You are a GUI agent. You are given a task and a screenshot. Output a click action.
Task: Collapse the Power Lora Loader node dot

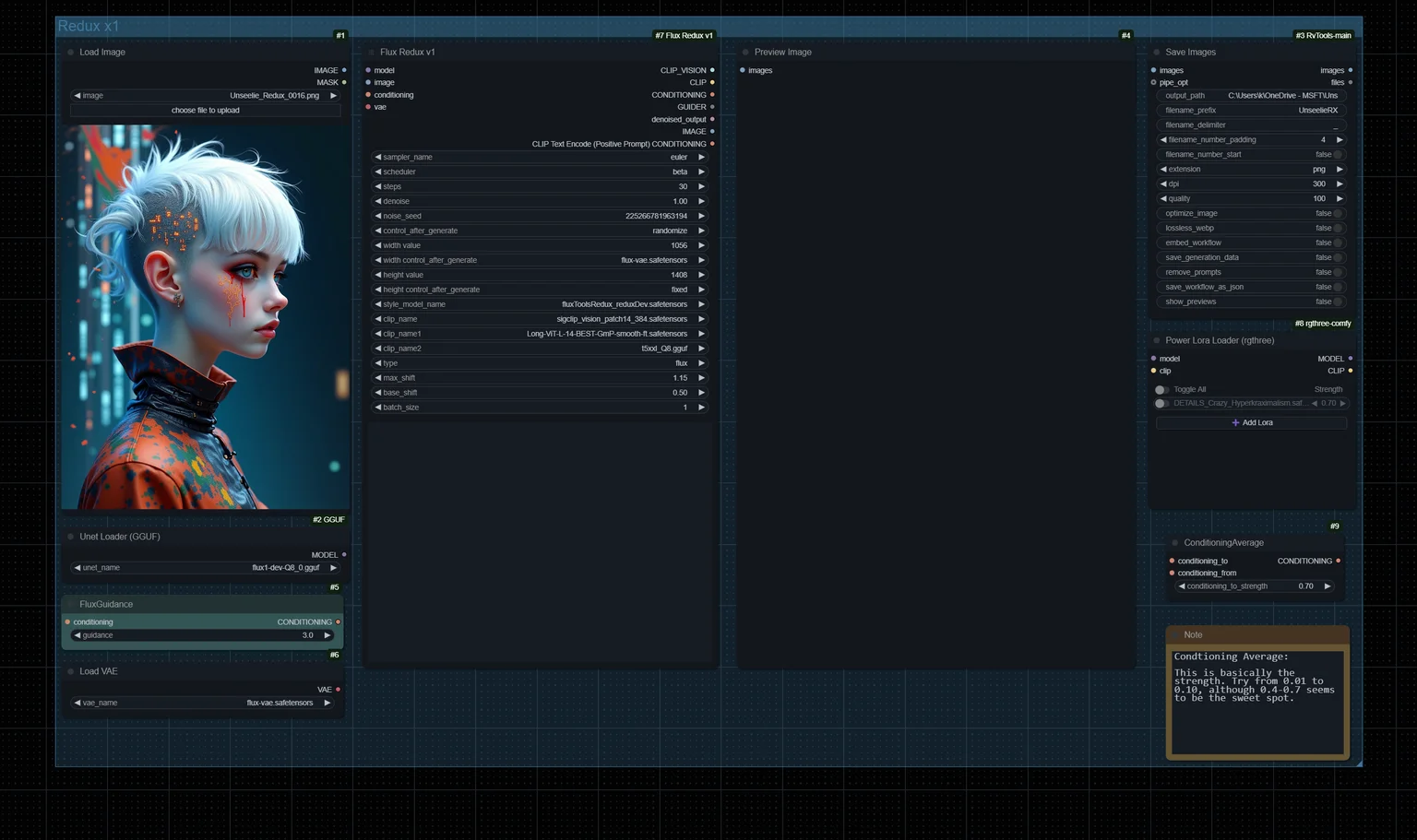[x=1157, y=341]
